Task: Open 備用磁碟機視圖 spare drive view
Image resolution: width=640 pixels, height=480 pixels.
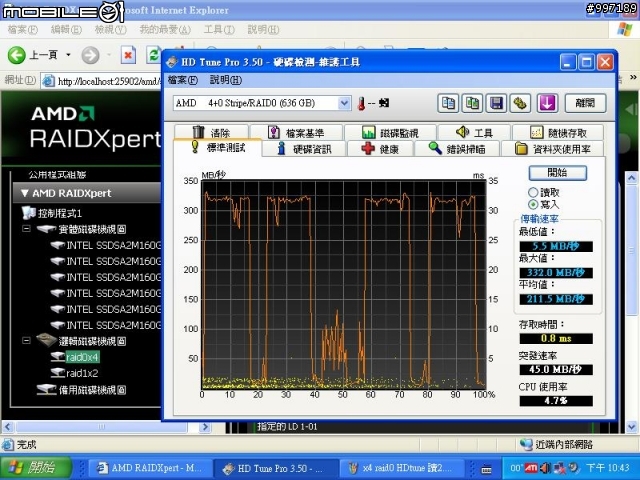Action: [81, 390]
